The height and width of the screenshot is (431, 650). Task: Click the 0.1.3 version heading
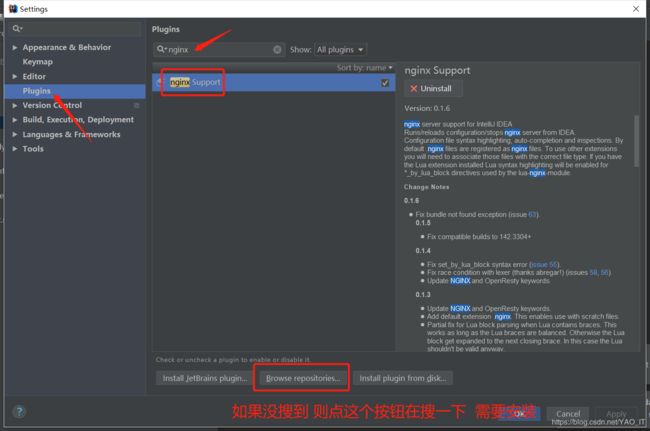pyautogui.click(x=423, y=295)
